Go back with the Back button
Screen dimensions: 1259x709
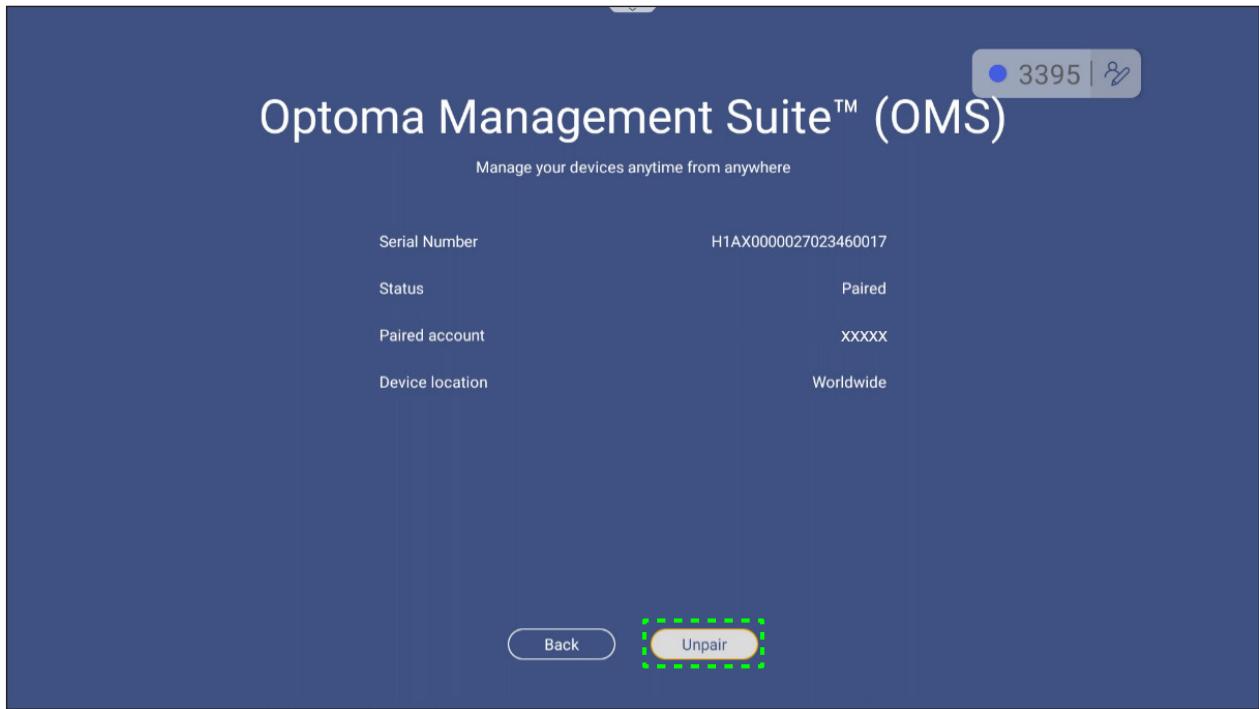click(561, 645)
